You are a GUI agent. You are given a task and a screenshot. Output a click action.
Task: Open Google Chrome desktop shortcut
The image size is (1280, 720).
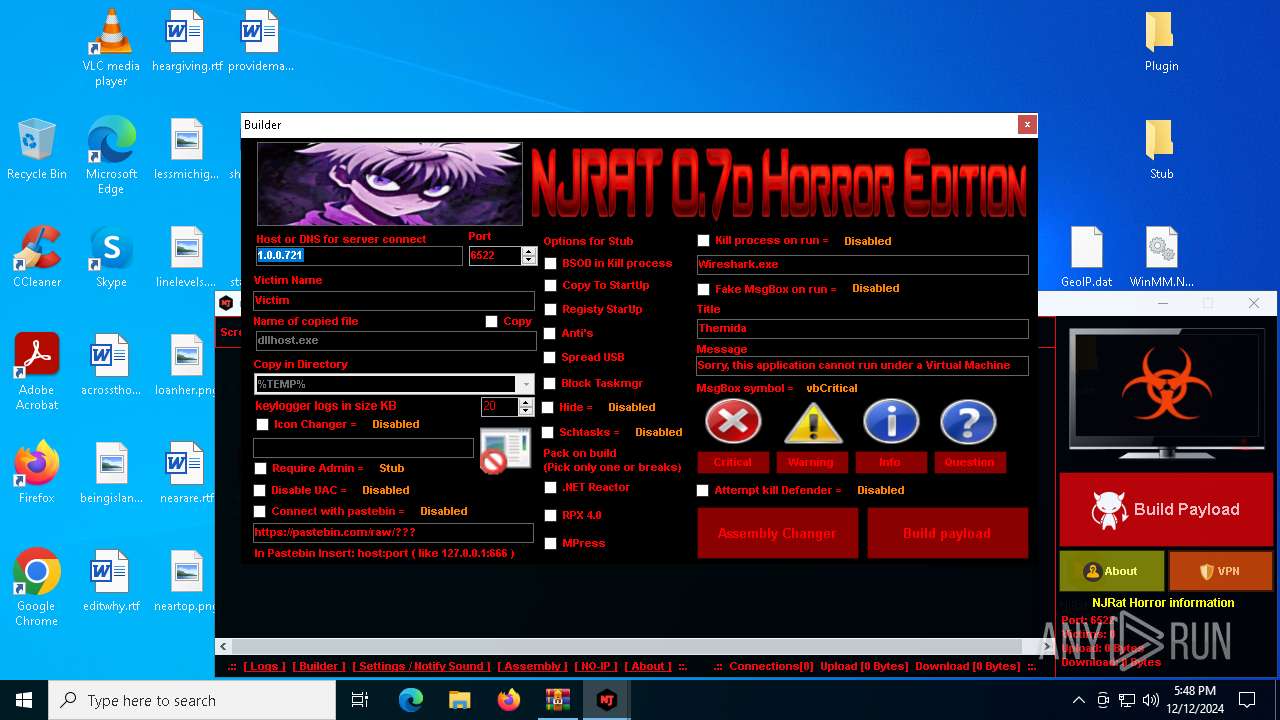[x=37, y=587]
